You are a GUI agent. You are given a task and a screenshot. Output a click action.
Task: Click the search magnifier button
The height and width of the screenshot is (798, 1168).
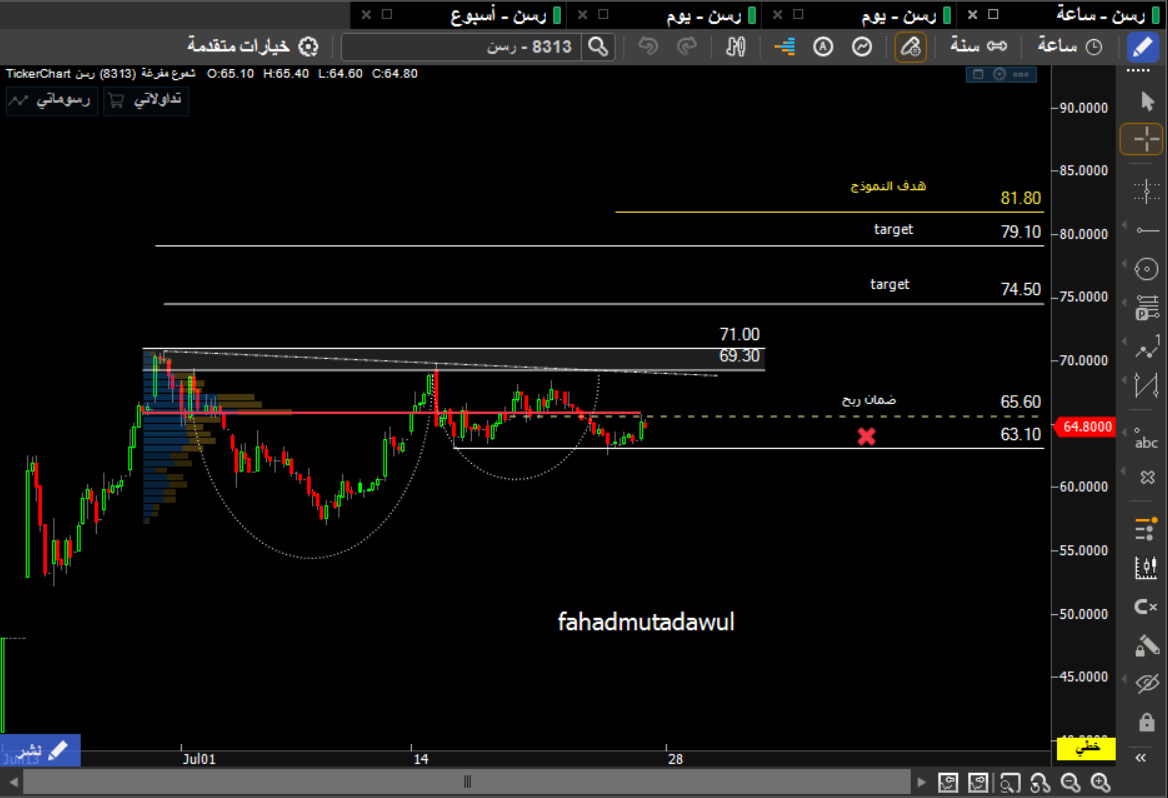coord(598,47)
